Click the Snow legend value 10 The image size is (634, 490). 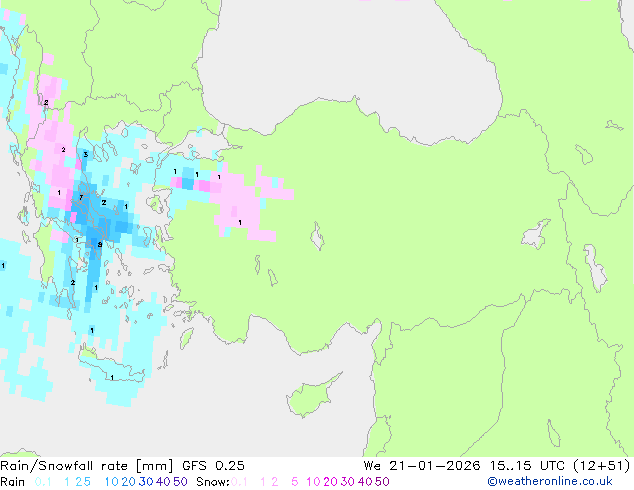pos(313,482)
